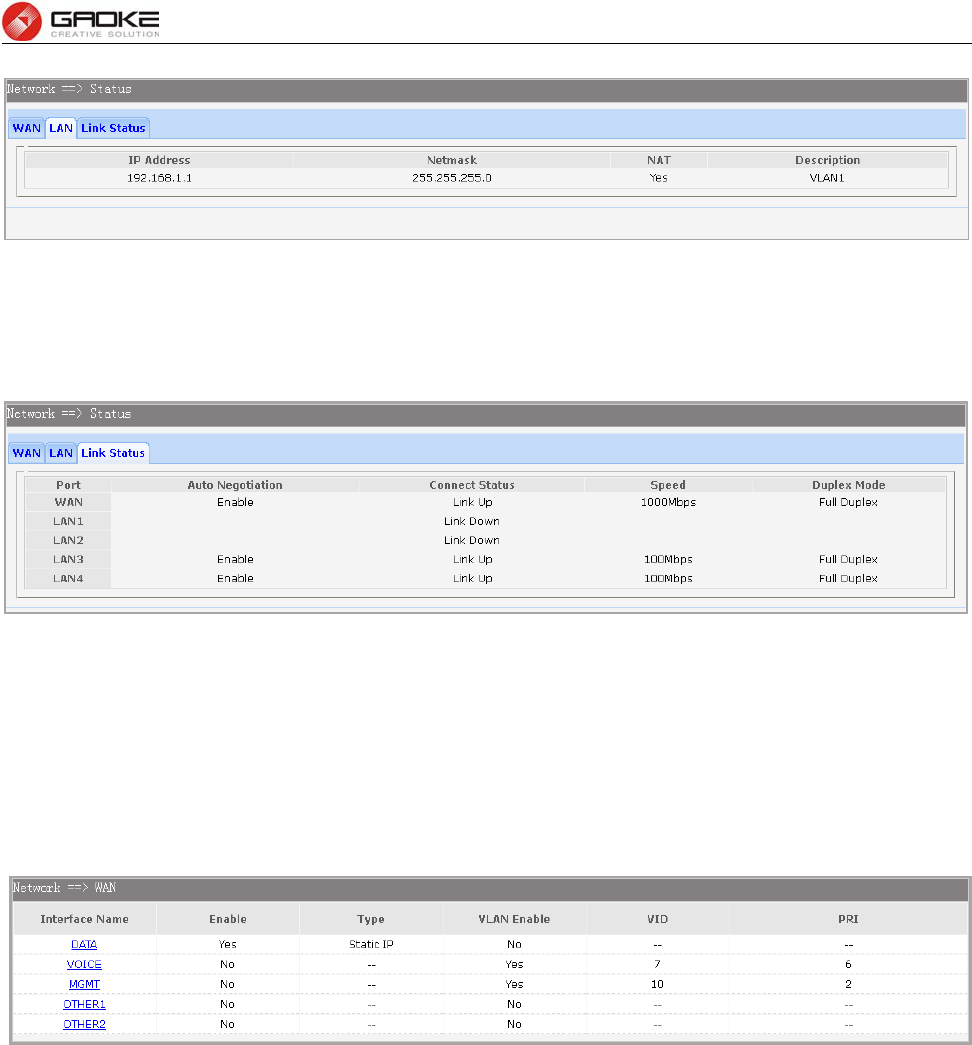This screenshot has height=1045, width=972.
Task: Click MGMT row VID value 10
Action: pyautogui.click(x=657, y=984)
